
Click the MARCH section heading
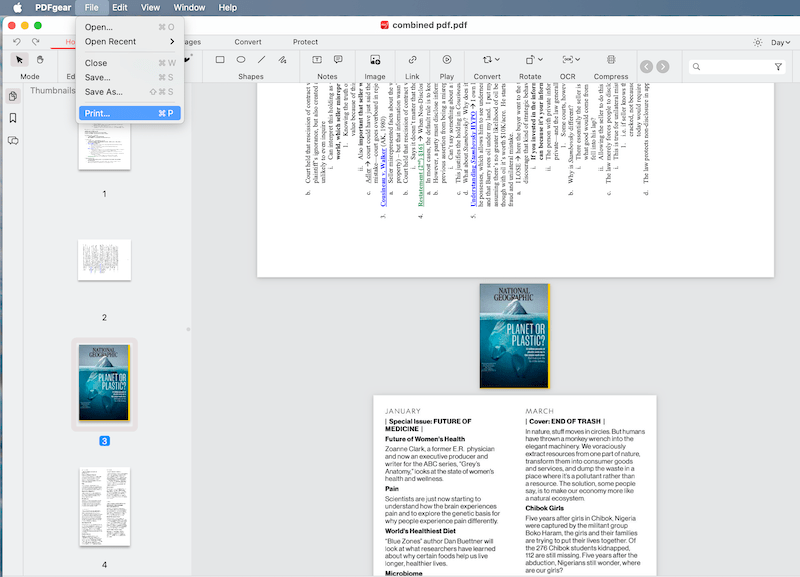point(539,411)
